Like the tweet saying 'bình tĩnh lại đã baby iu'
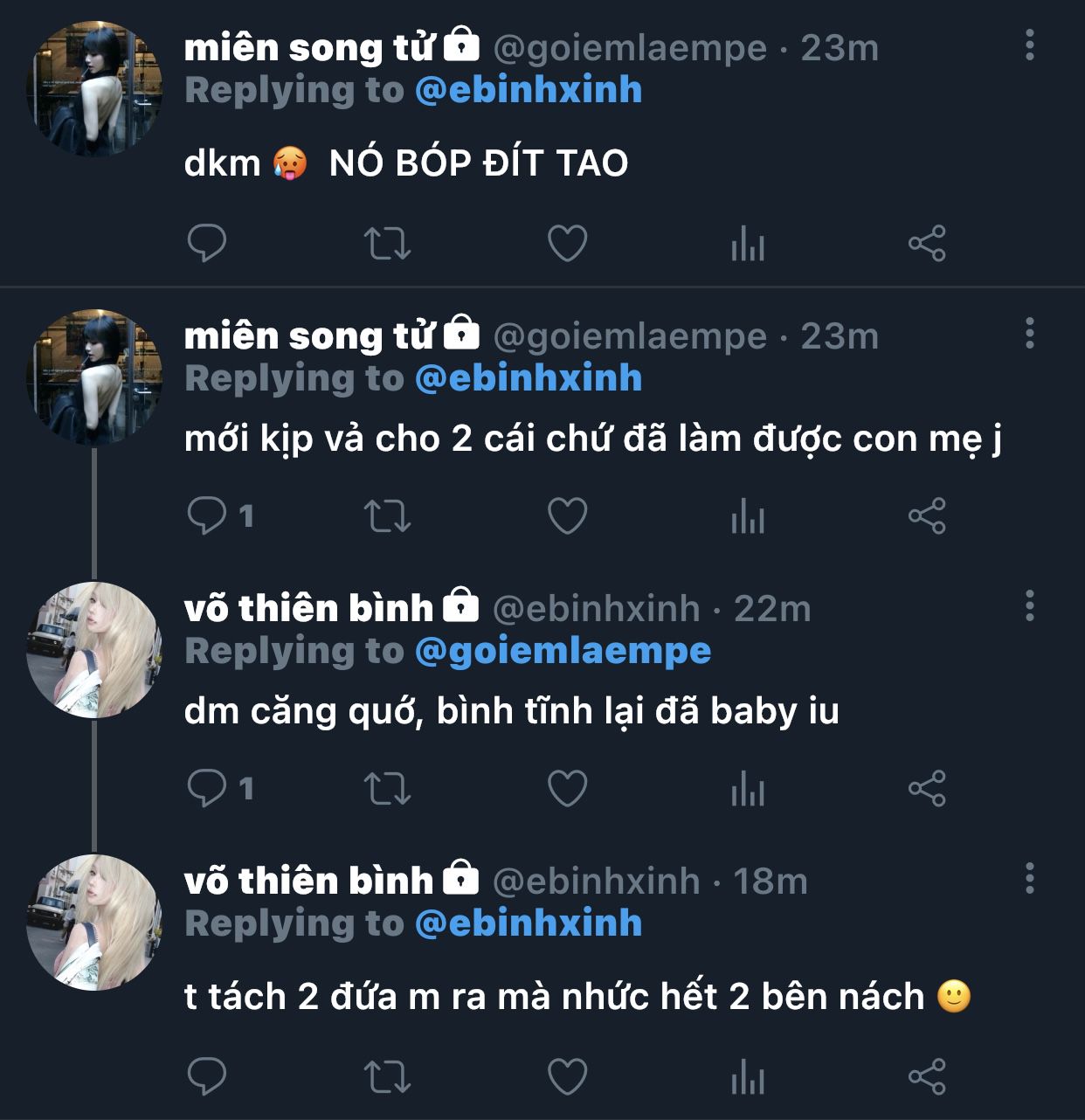 567,788
